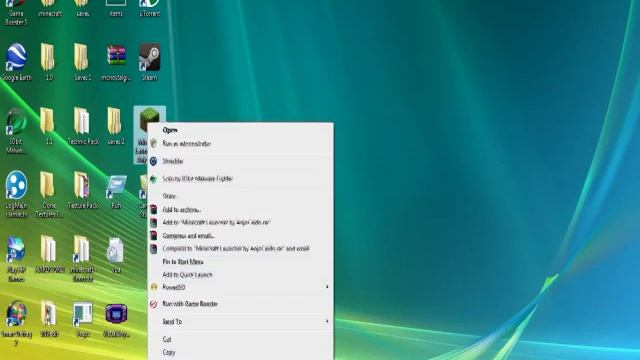Choose Copy in the context menu
This screenshot has width=640, height=360.
point(240,352)
